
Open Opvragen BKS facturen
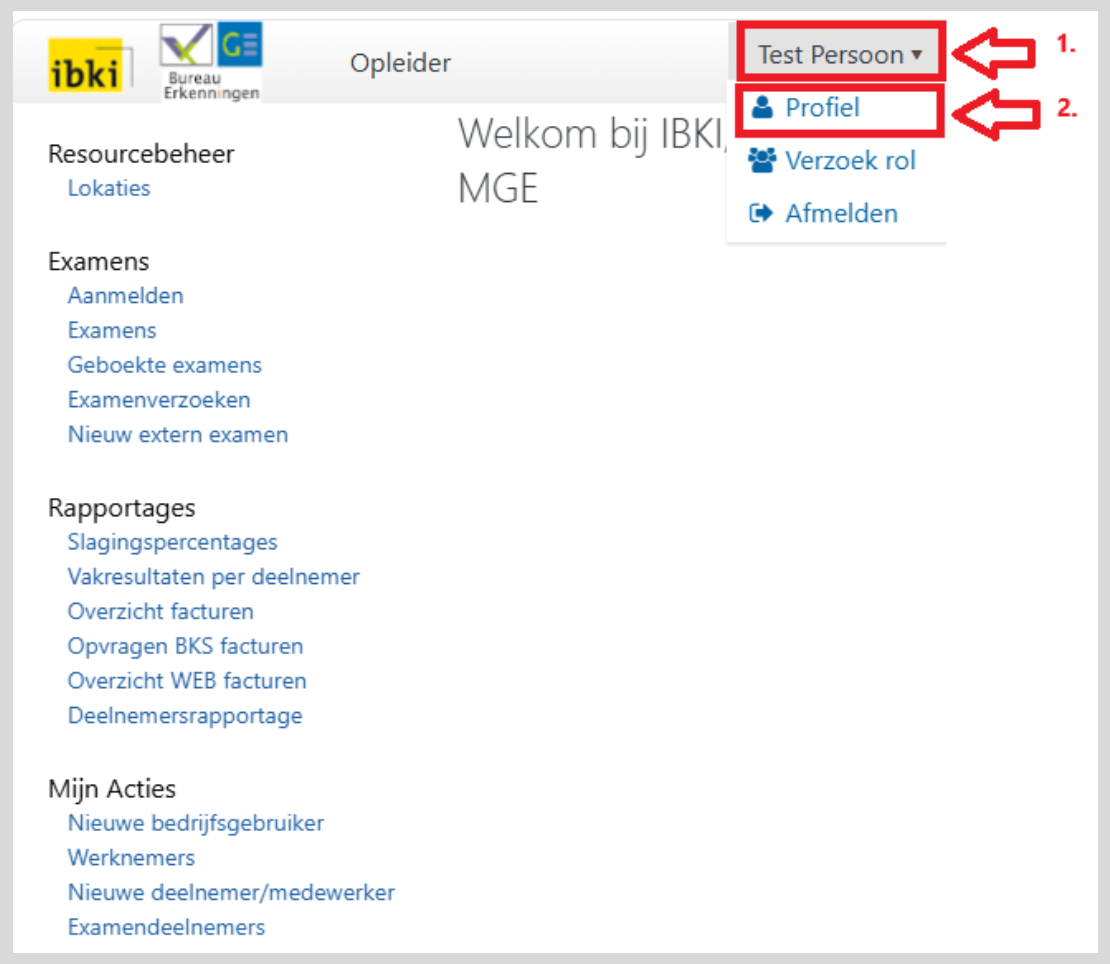(185, 645)
